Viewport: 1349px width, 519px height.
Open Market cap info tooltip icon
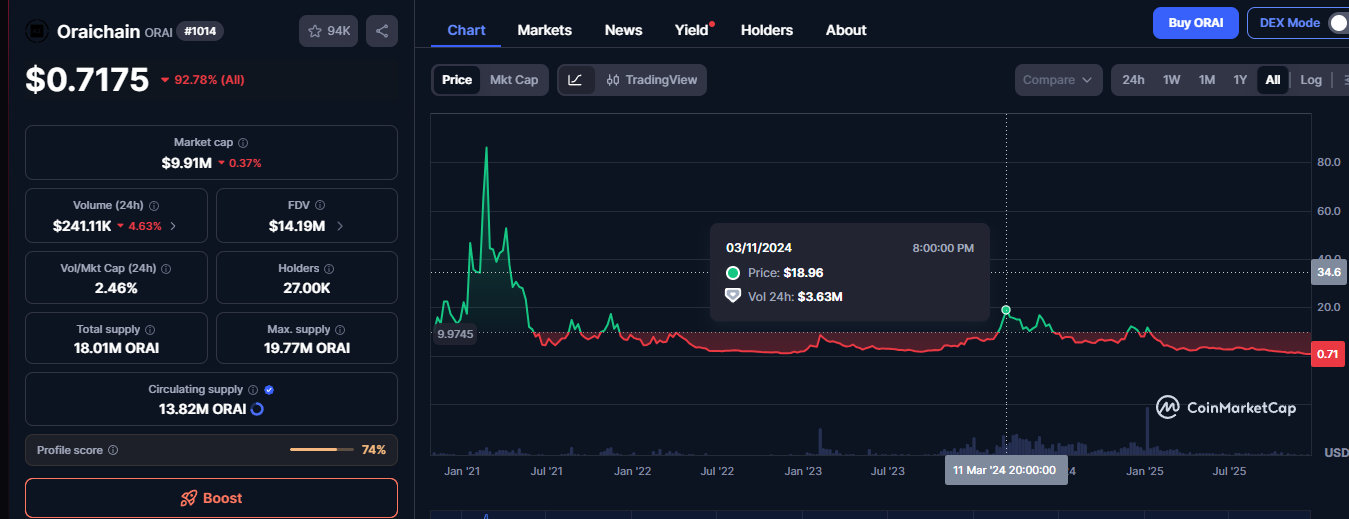[x=243, y=143]
